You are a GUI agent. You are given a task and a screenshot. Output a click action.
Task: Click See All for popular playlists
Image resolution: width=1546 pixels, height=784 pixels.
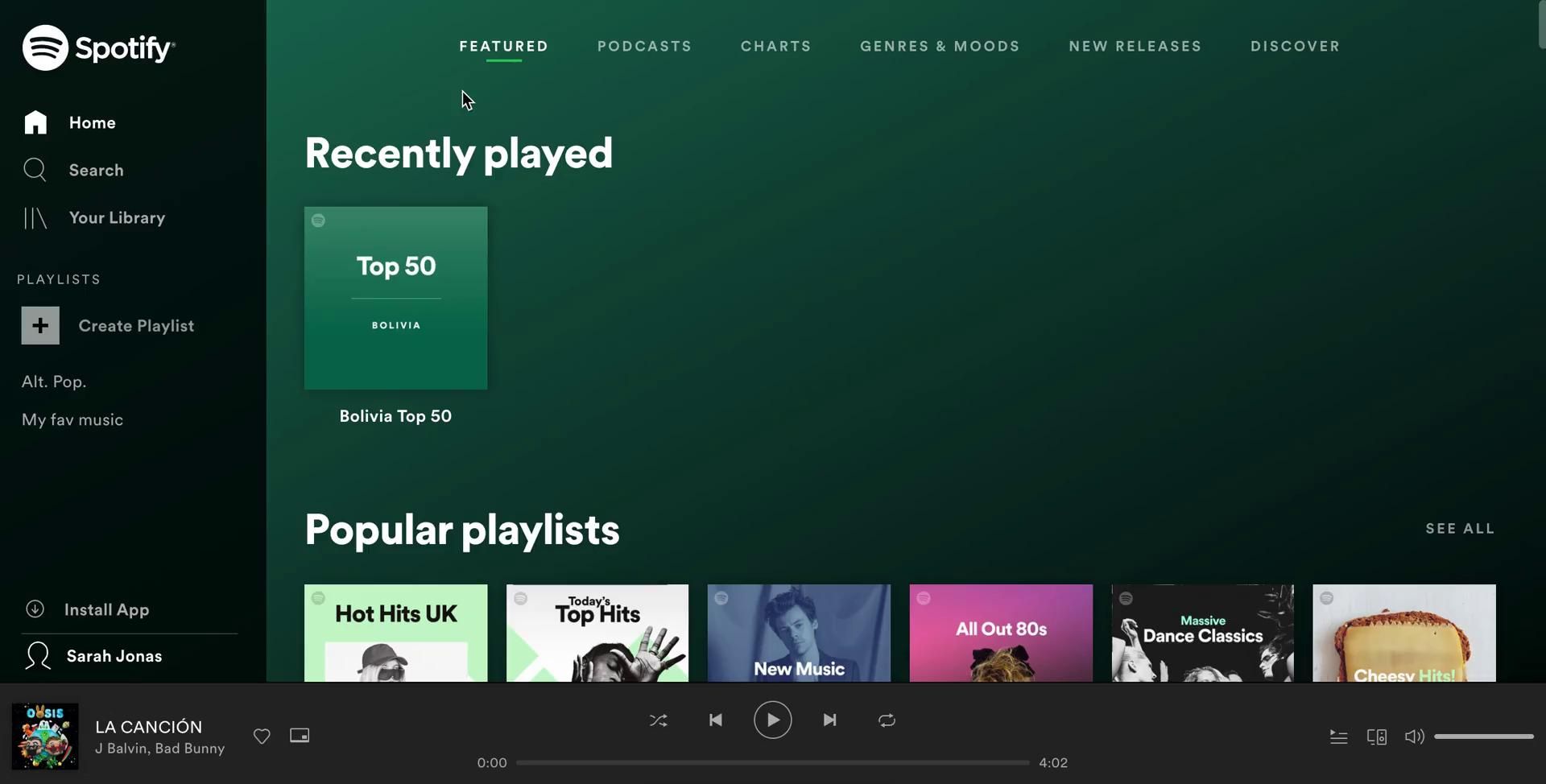pyautogui.click(x=1460, y=529)
